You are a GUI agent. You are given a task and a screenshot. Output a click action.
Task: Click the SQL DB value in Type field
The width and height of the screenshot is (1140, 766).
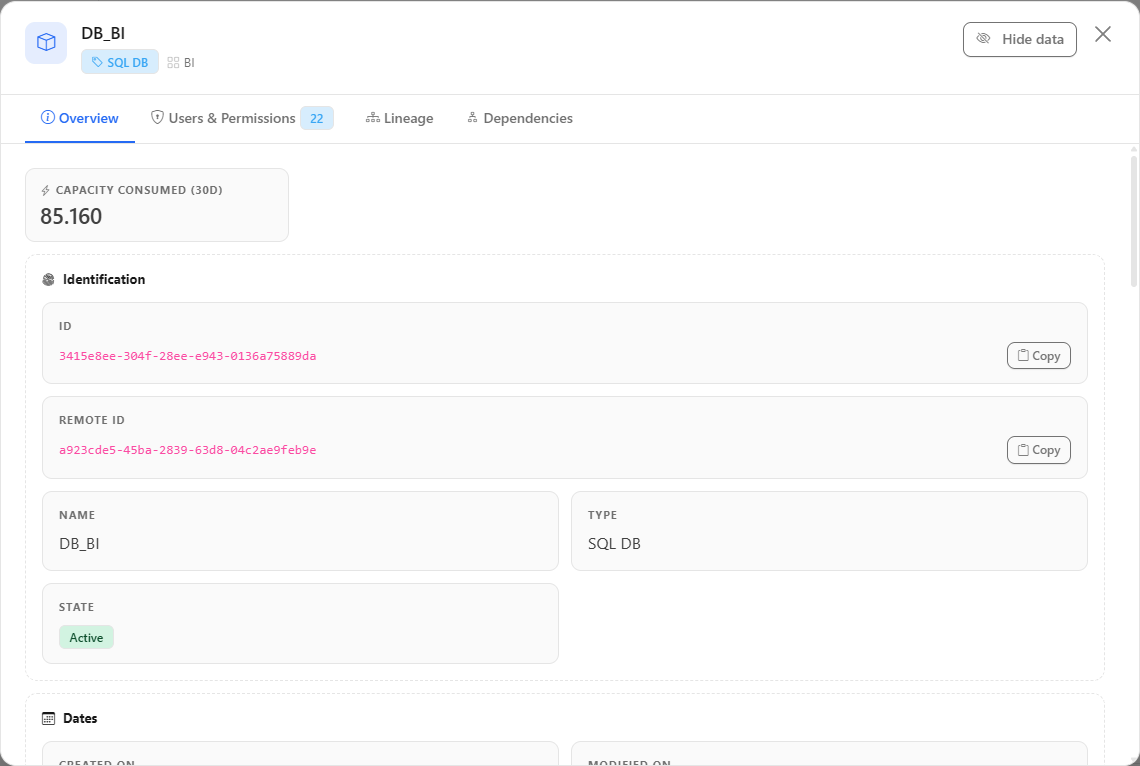pos(614,544)
